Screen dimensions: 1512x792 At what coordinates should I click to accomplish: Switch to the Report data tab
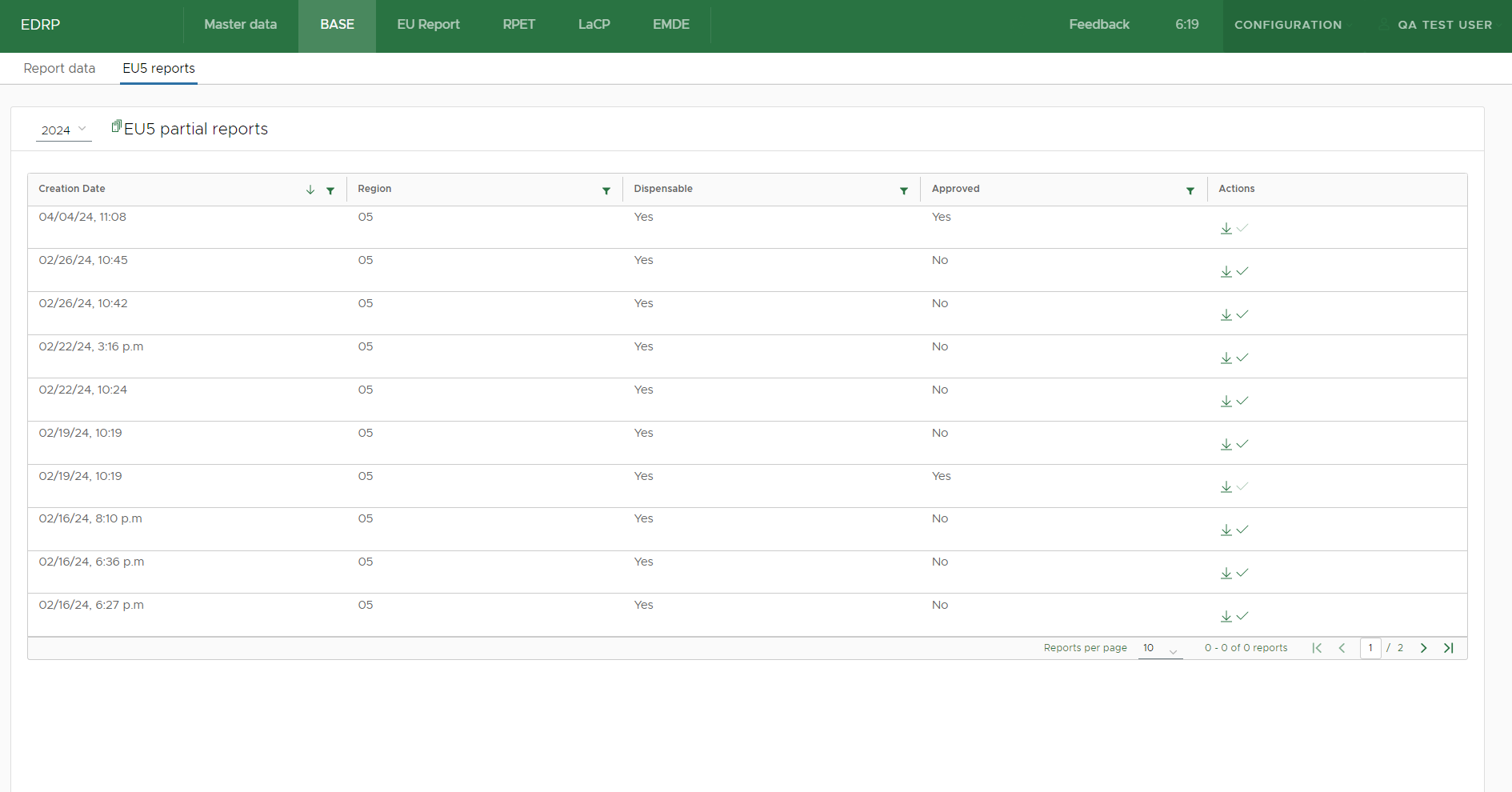[x=59, y=68]
